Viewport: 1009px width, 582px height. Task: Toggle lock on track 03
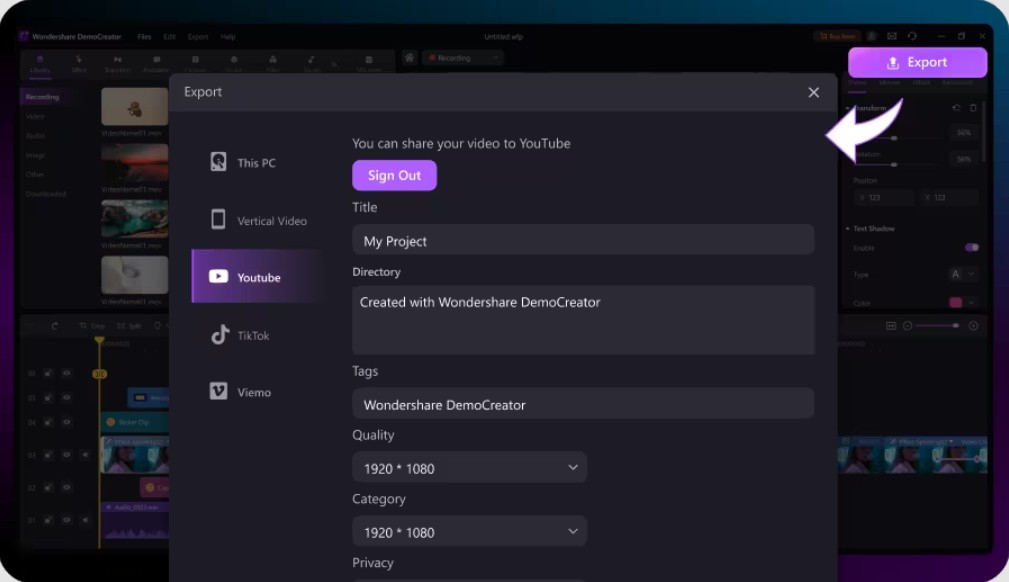(x=48, y=455)
